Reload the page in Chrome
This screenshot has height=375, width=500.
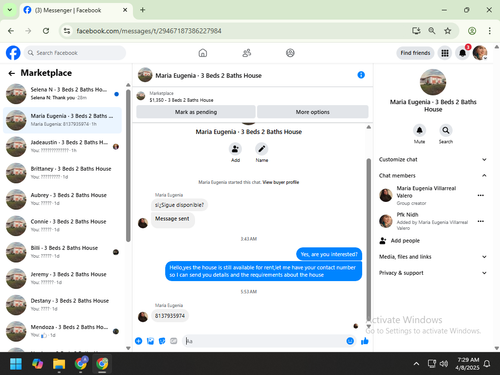(x=46, y=31)
